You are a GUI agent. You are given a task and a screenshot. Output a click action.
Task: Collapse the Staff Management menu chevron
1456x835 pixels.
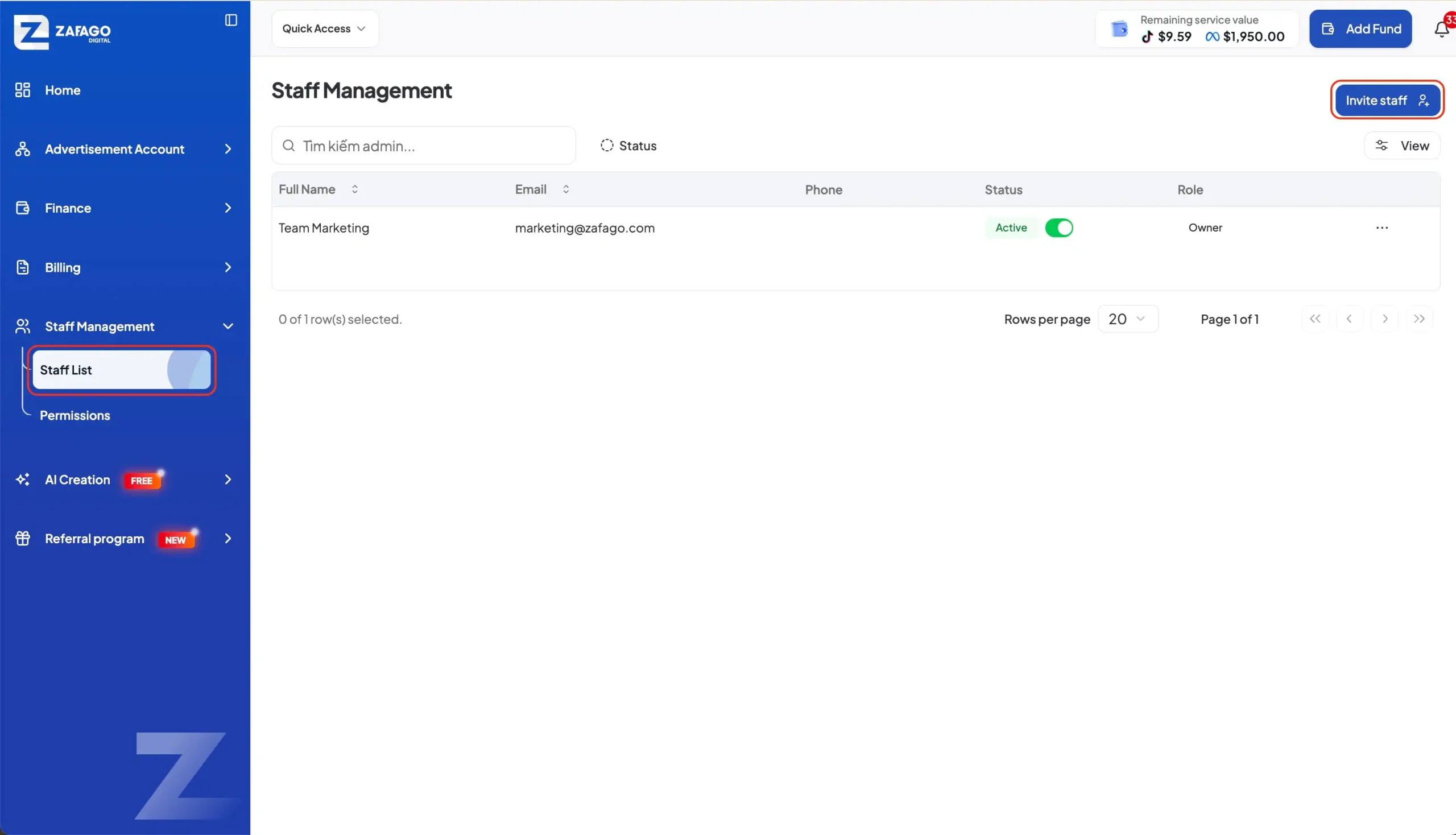[x=227, y=326]
